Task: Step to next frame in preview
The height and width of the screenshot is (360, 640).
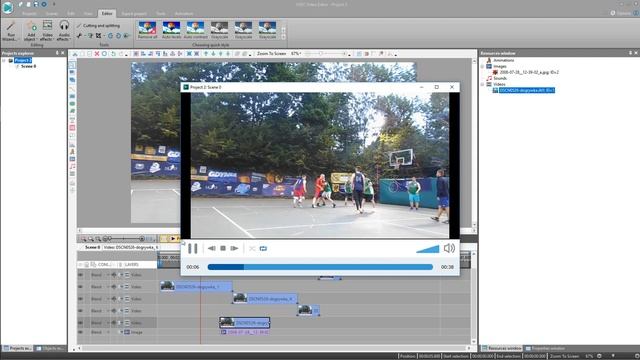Action: click(x=234, y=248)
